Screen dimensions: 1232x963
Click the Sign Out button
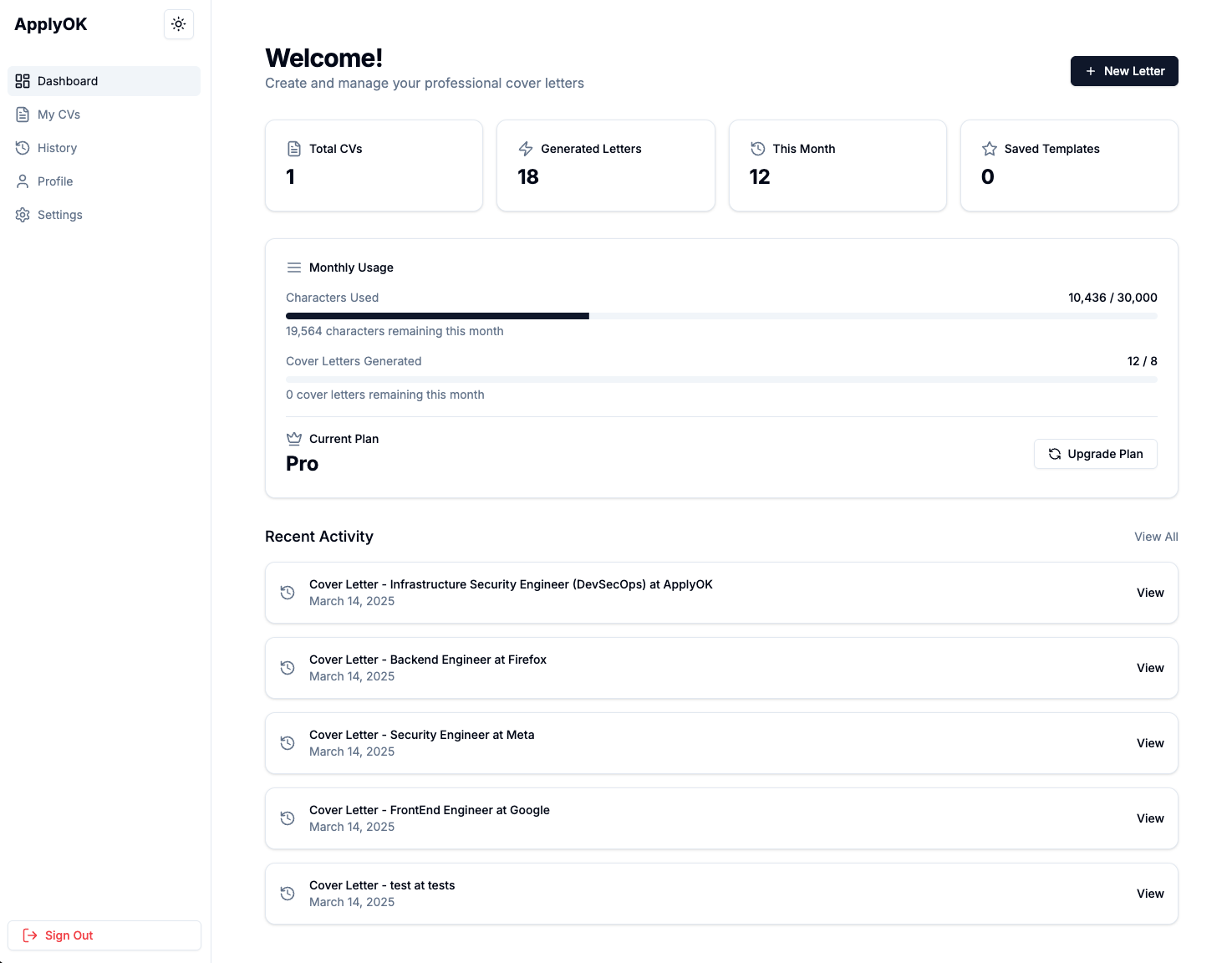coord(104,935)
